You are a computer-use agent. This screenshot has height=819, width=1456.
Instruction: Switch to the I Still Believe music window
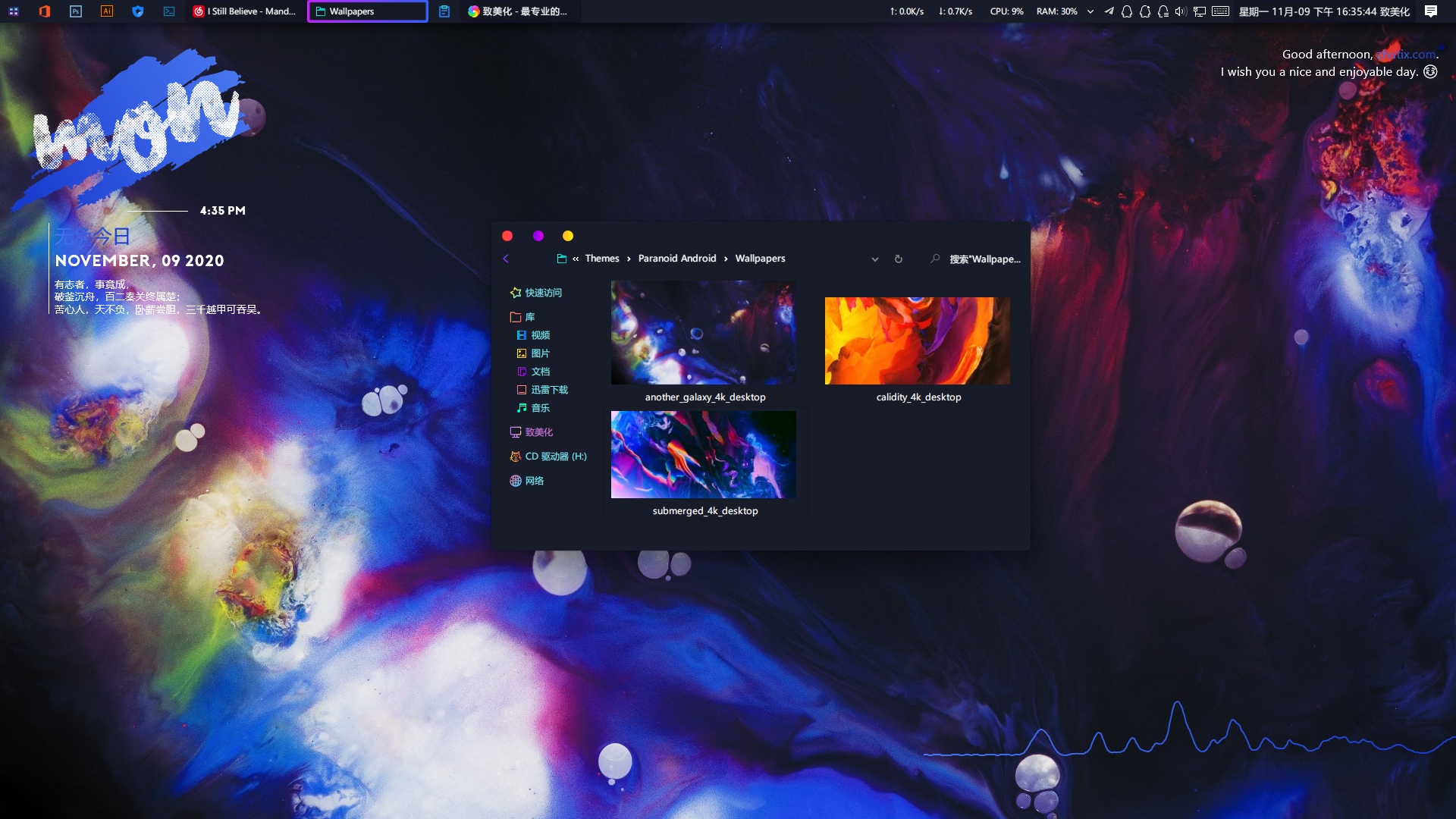click(244, 11)
